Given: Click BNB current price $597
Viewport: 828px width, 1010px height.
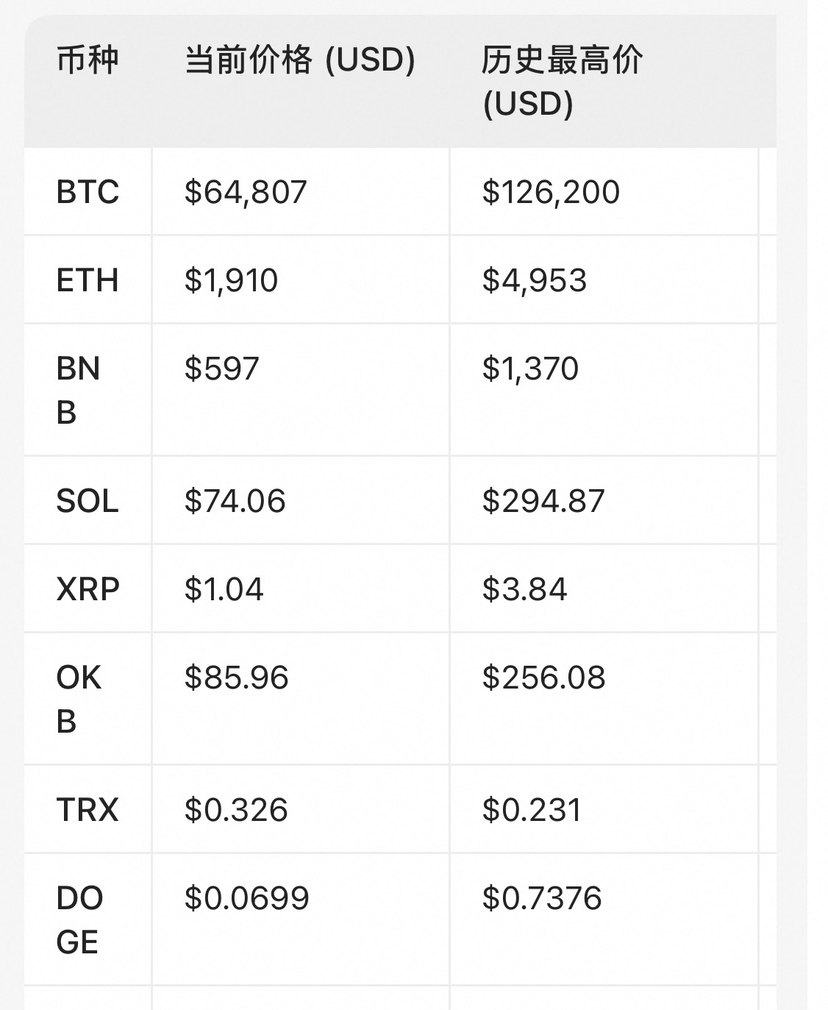Looking at the screenshot, I should tap(222, 368).
